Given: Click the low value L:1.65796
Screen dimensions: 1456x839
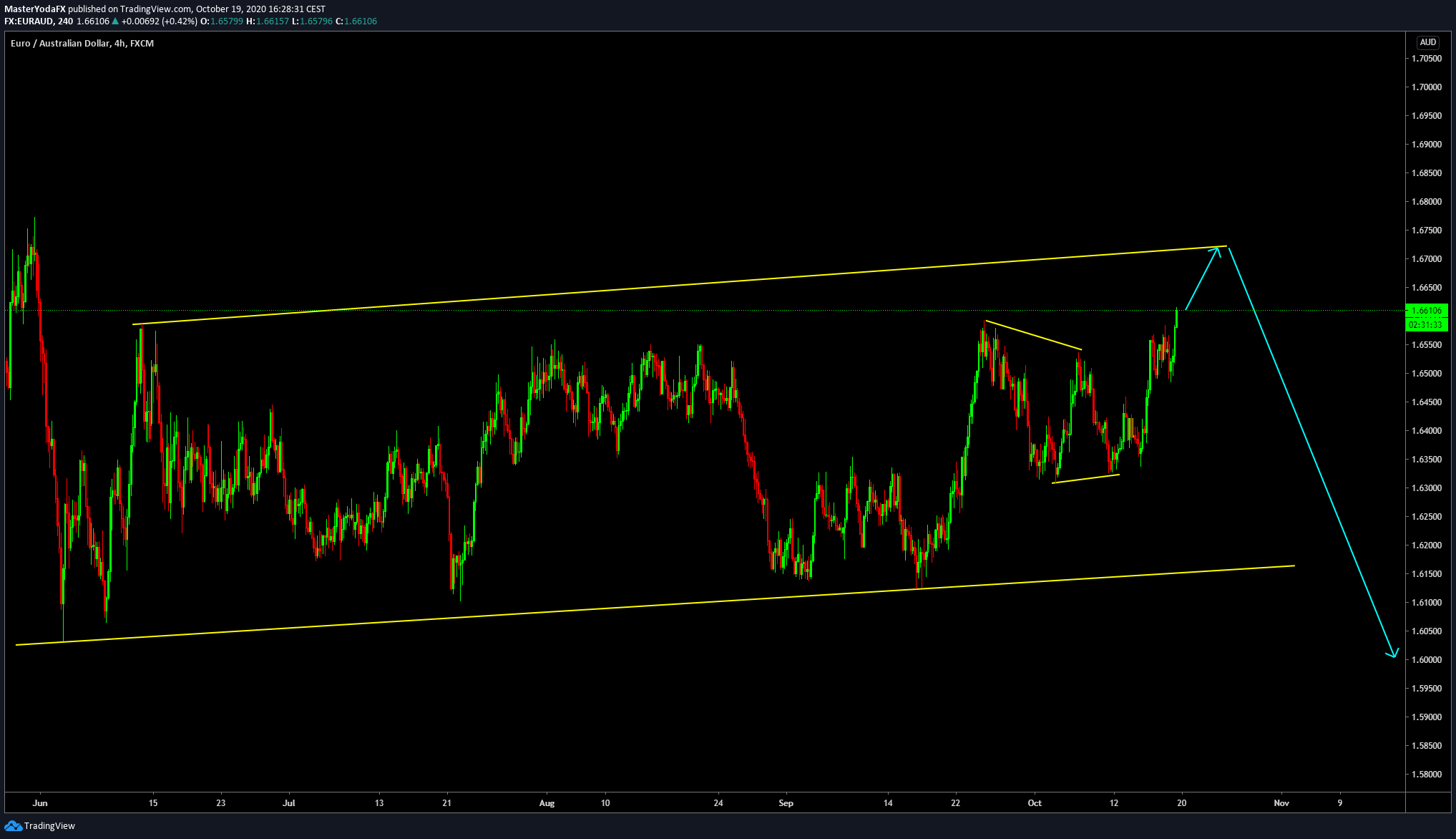Looking at the screenshot, I should [x=312, y=21].
